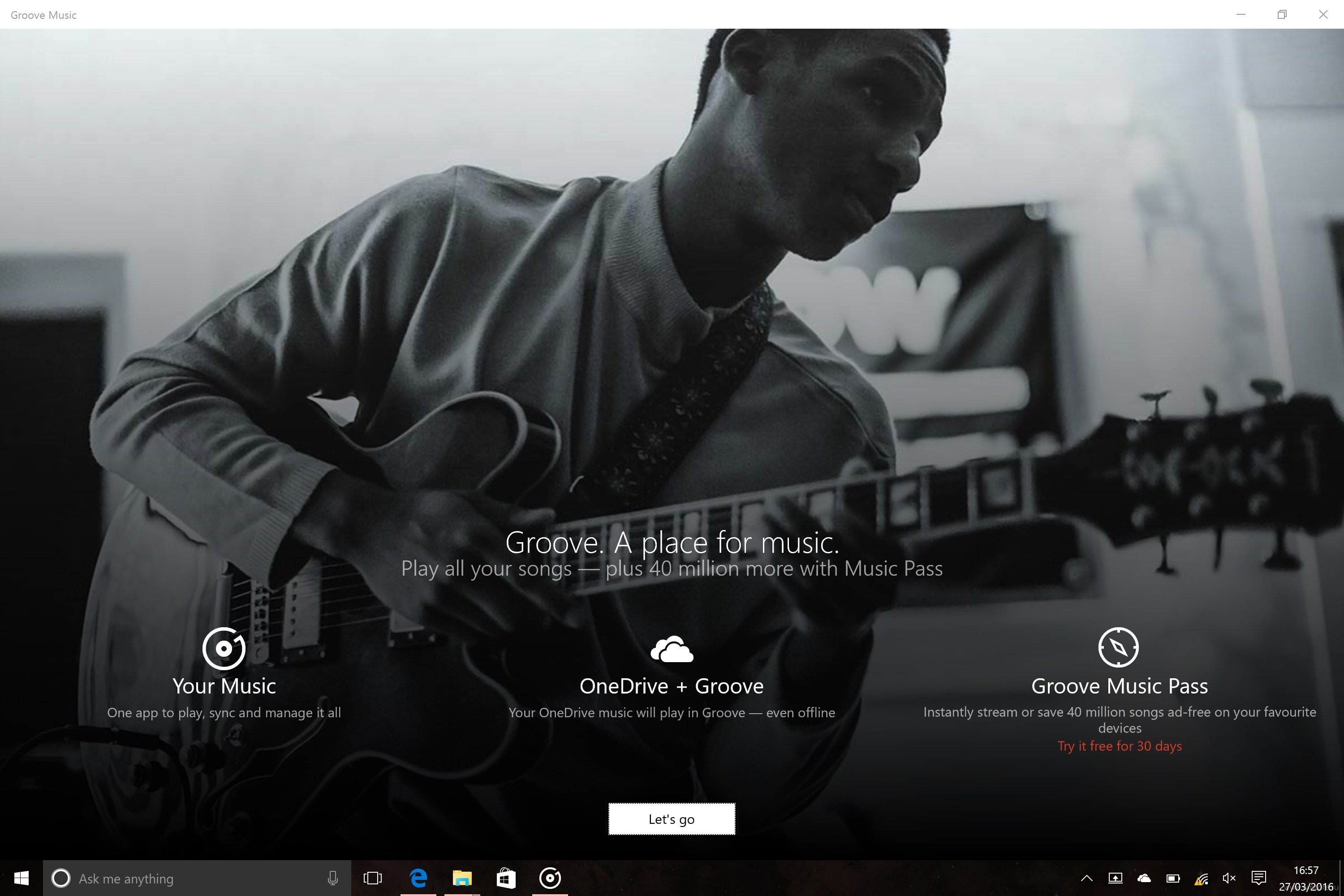This screenshot has height=896, width=1344.
Task: Click the Let's go button
Action: point(672,819)
